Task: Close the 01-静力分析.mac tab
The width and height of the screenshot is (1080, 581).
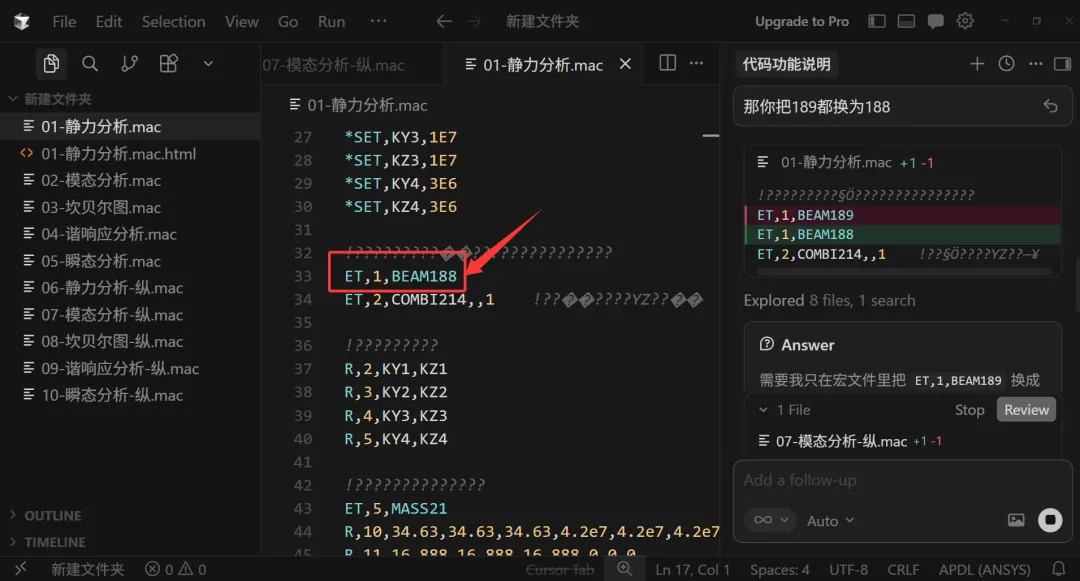Action: click(625, 64)
